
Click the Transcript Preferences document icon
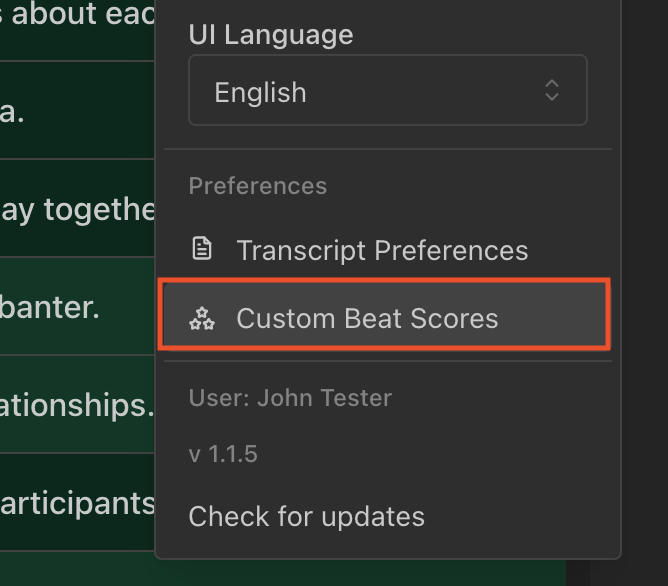tap(202, 249)
